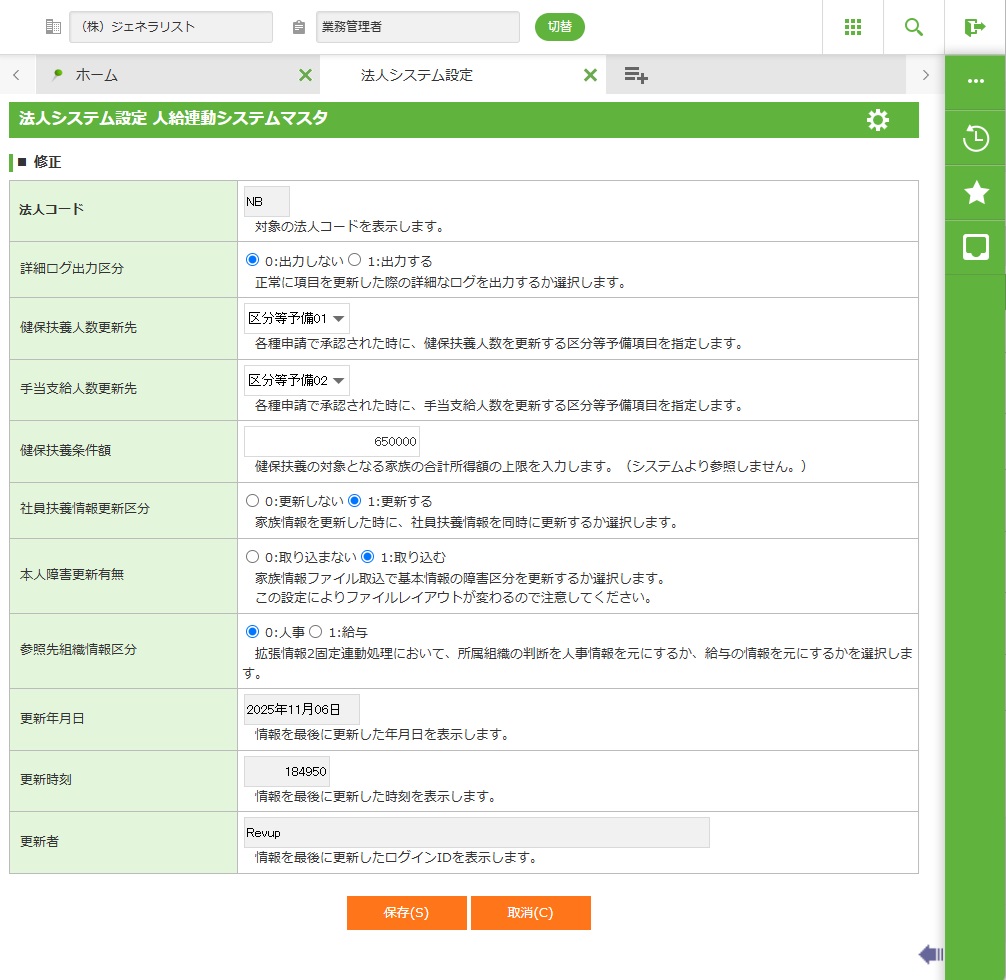Click the 保存(S) button
Image resolution: width=1006 pixels, height=980 pixels.
pos(406,913)
